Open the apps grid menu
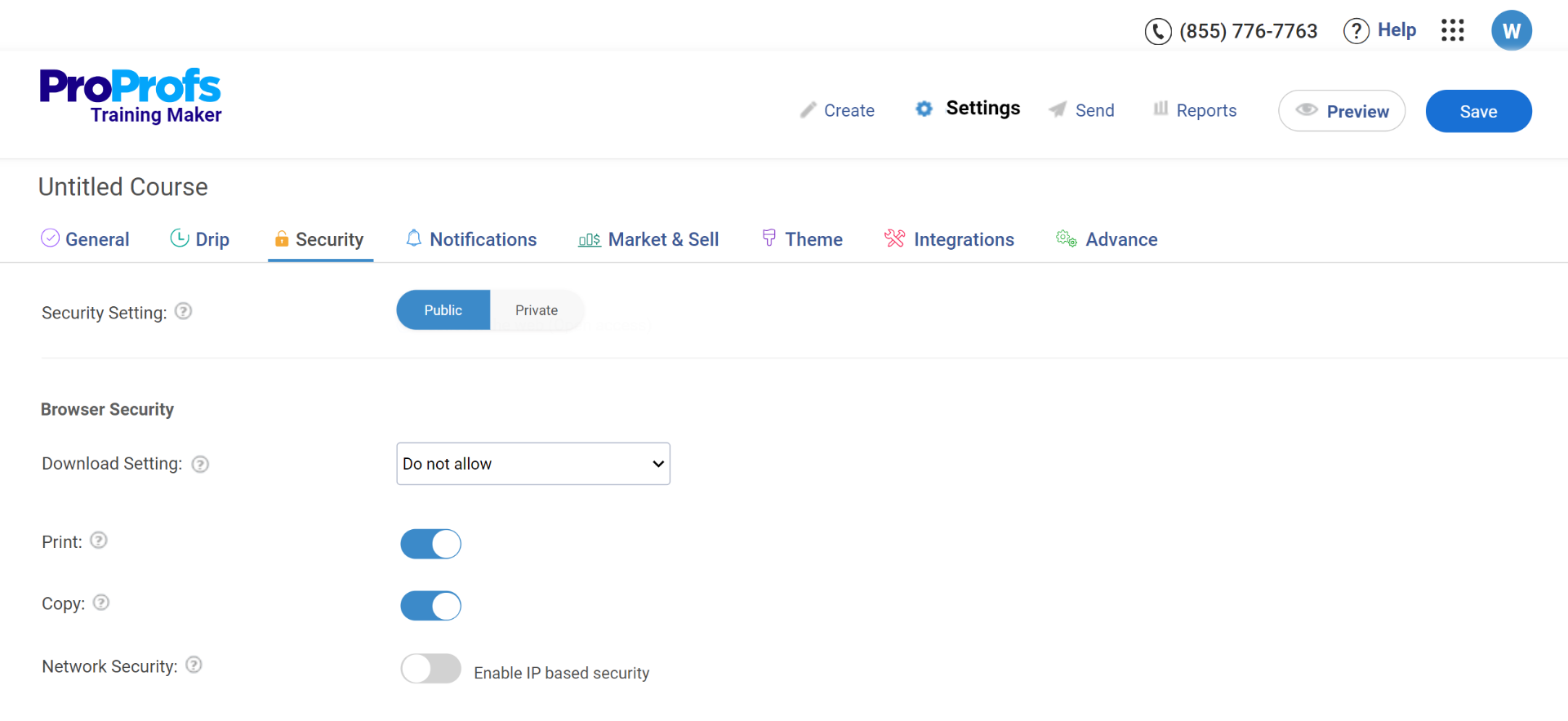The width and height of the screenshot is (1568, 721). (x=1453, y=30)
